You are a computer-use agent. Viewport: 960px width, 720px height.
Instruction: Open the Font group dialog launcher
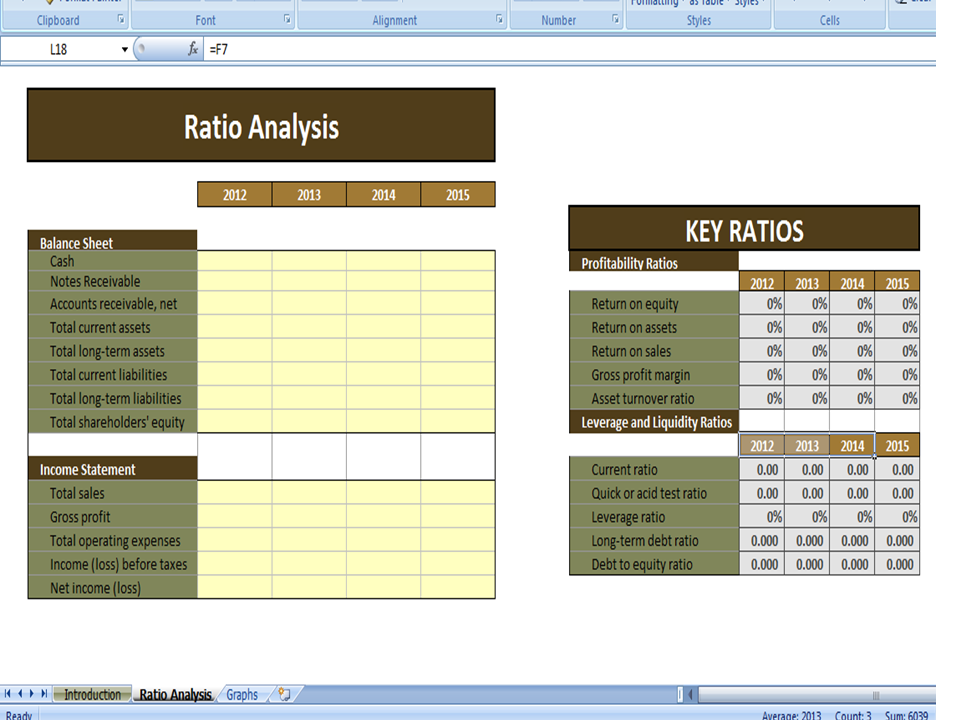[x=287, y=20]
